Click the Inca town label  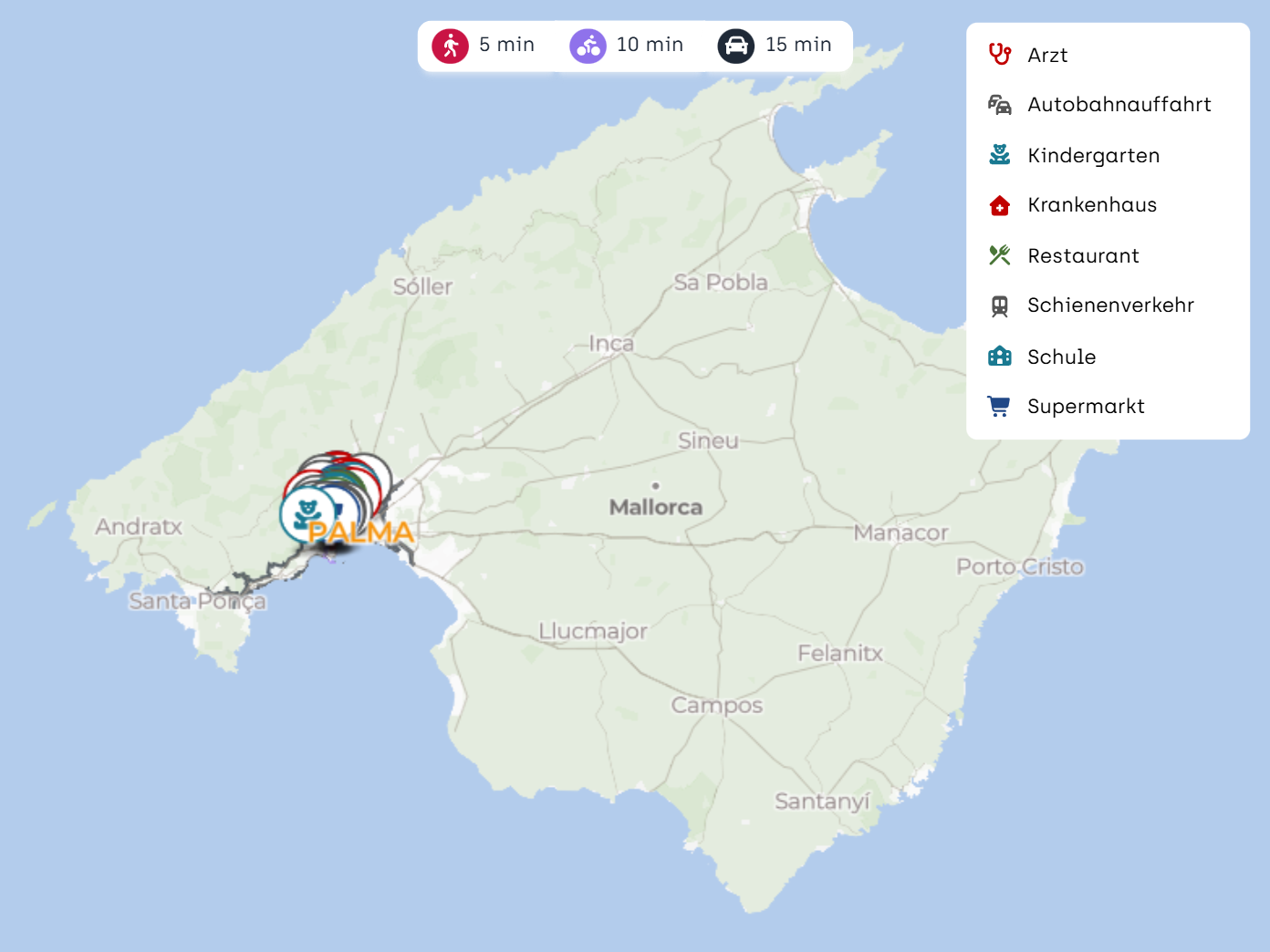610,344
